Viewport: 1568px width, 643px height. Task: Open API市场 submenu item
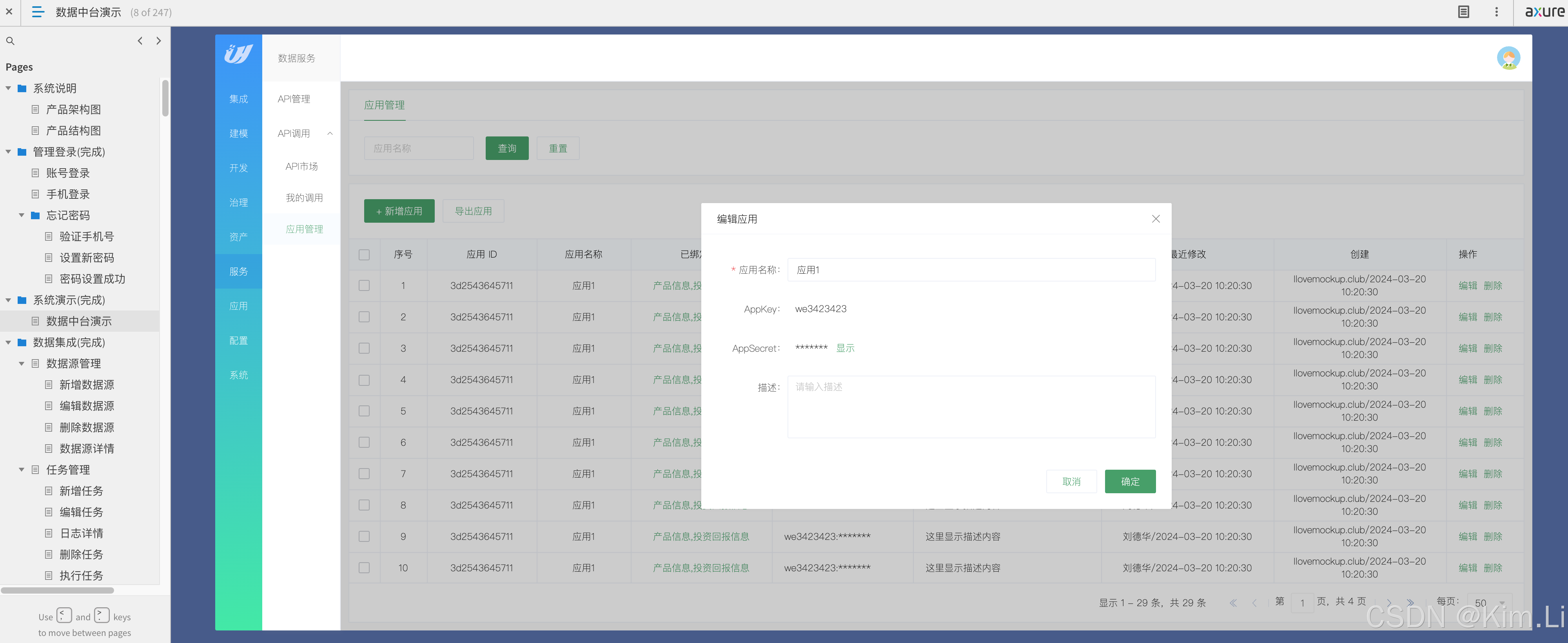click(301, 166)
